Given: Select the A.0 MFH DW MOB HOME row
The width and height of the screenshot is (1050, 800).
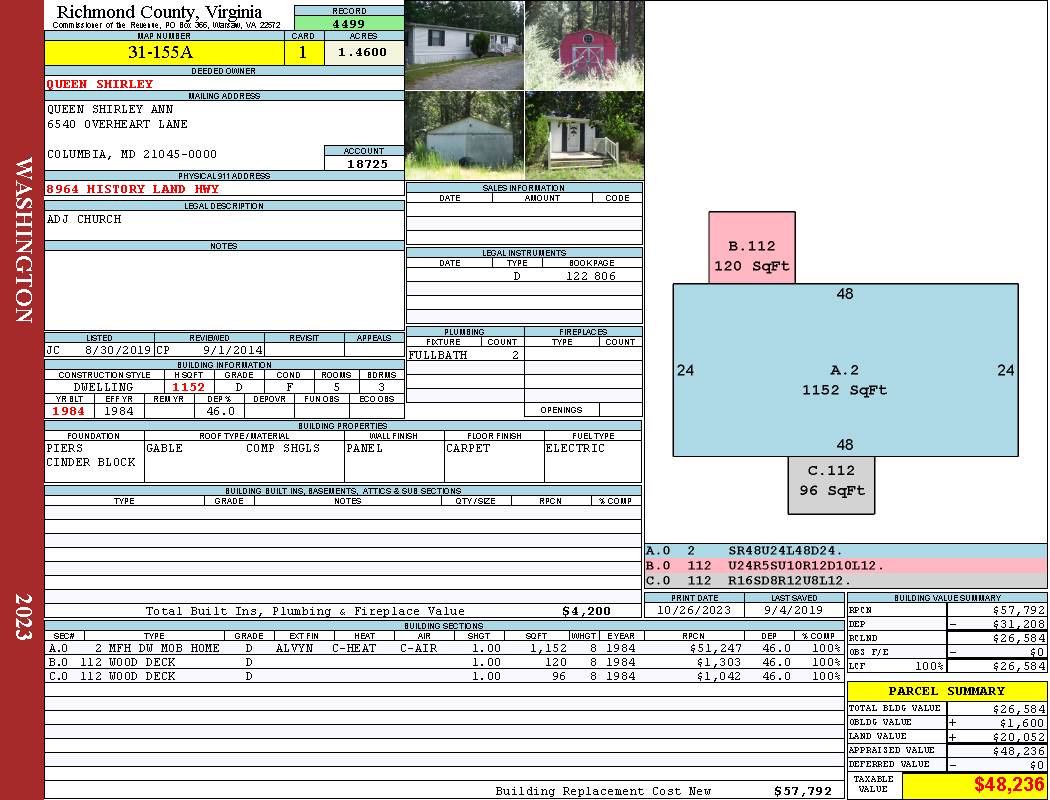Looking at the screenshot, I should (444, 648).
